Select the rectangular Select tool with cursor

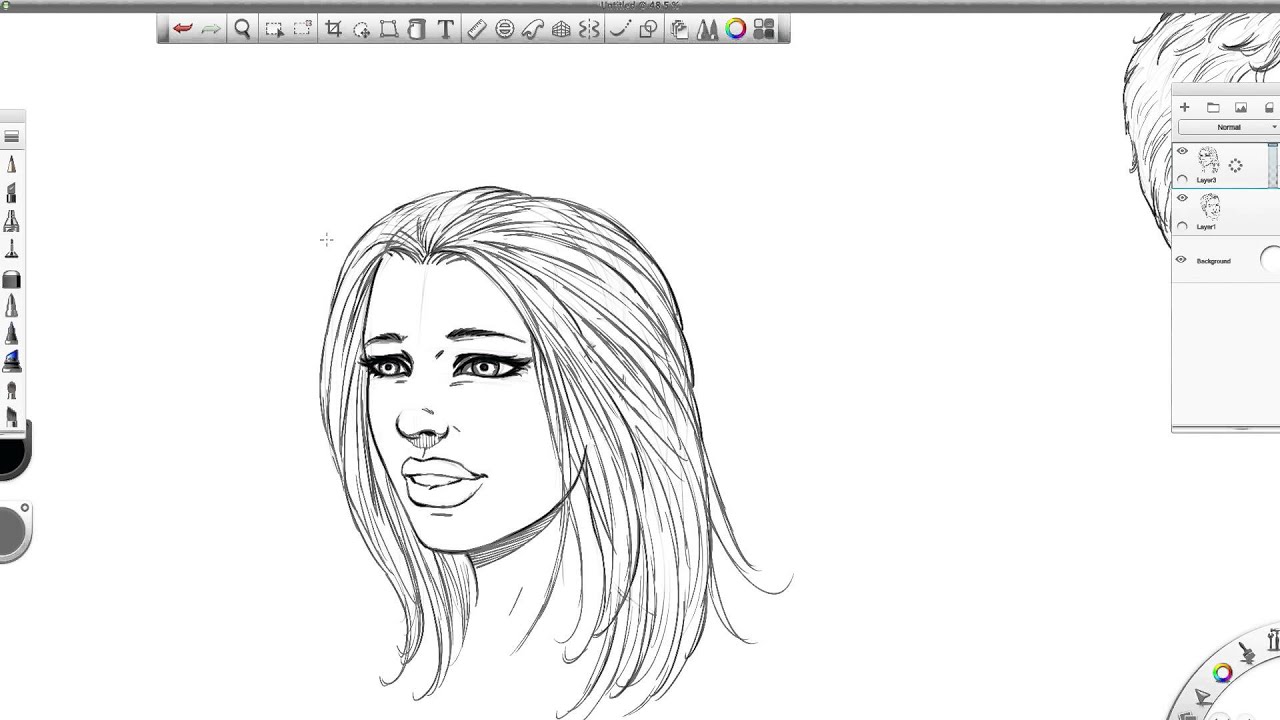pos(274,29)
